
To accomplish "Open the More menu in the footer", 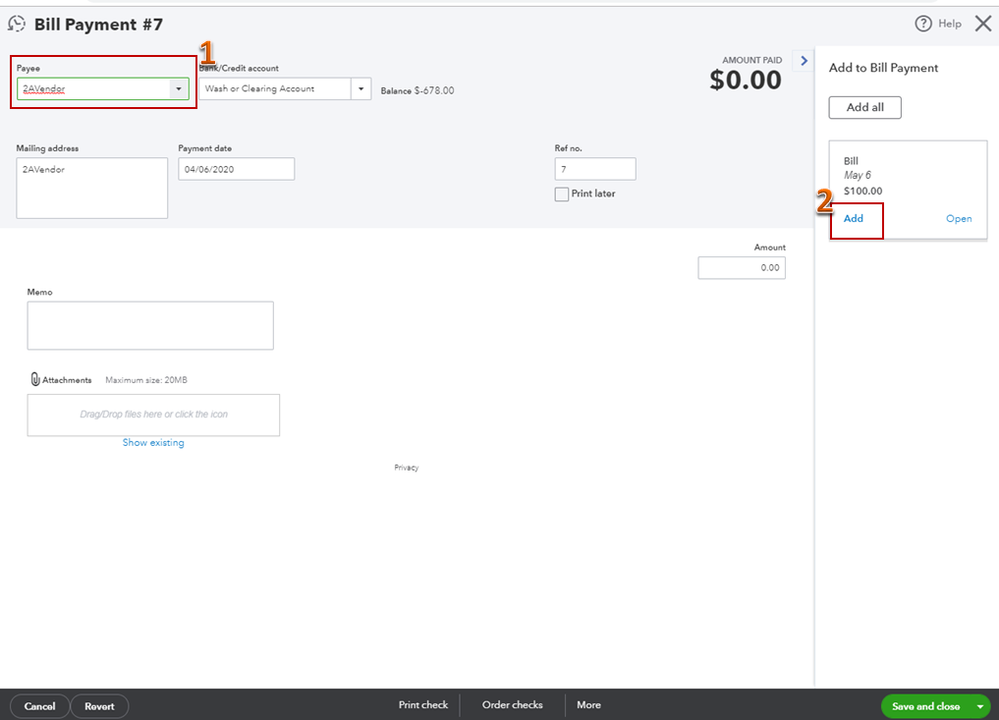I will (x=589, y=705).
